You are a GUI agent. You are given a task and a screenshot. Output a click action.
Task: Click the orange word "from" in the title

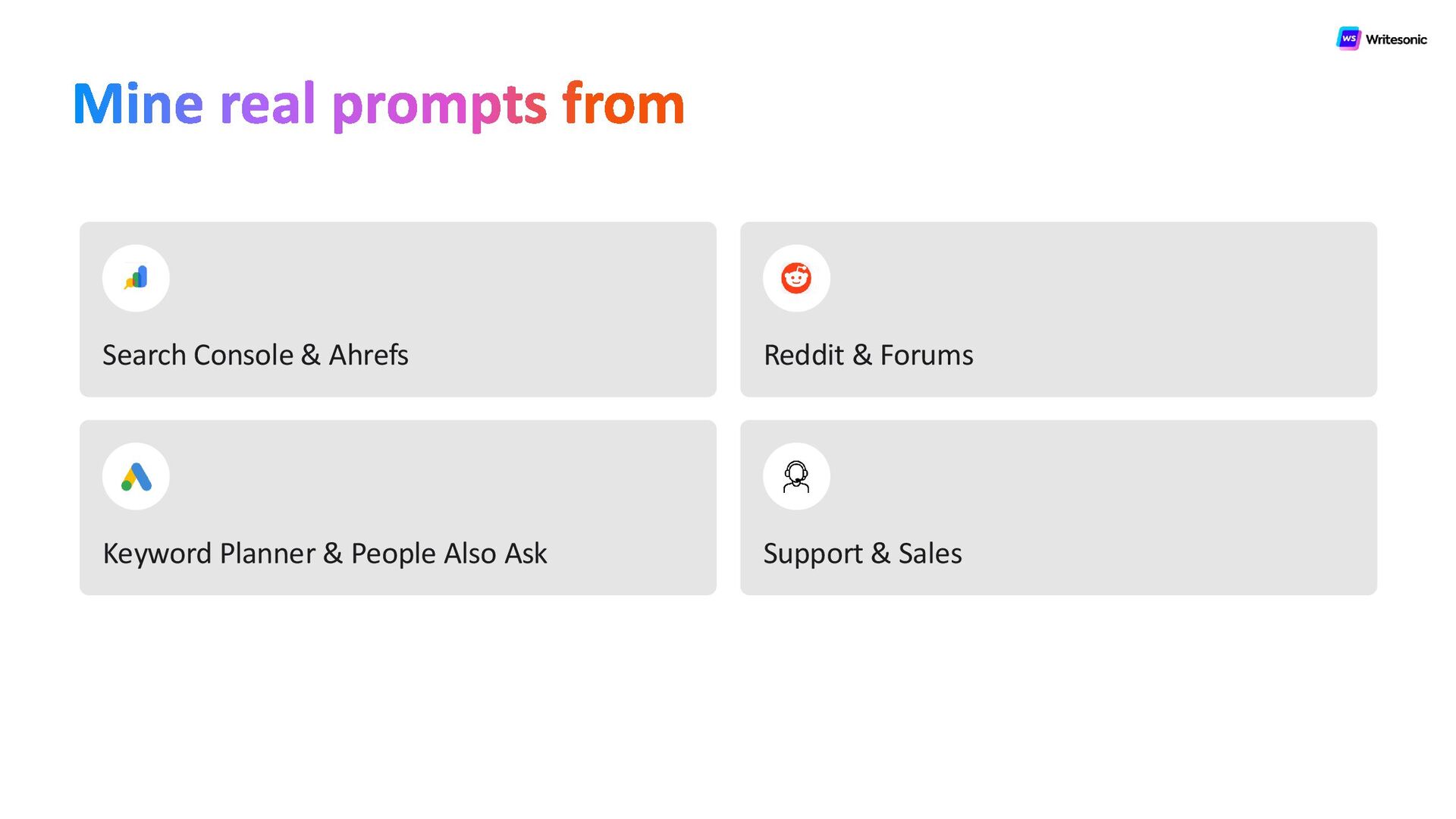pyautogui.click(x=623, y=104)
